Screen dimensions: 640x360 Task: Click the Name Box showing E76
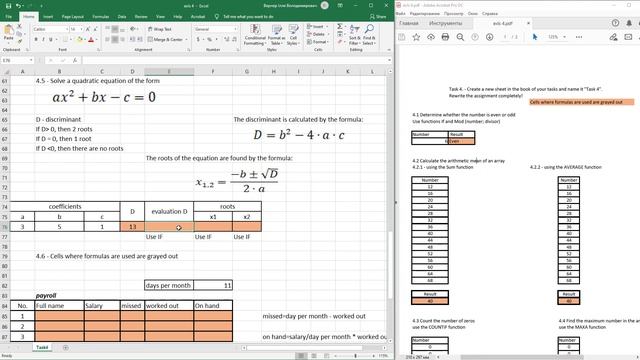17,60
